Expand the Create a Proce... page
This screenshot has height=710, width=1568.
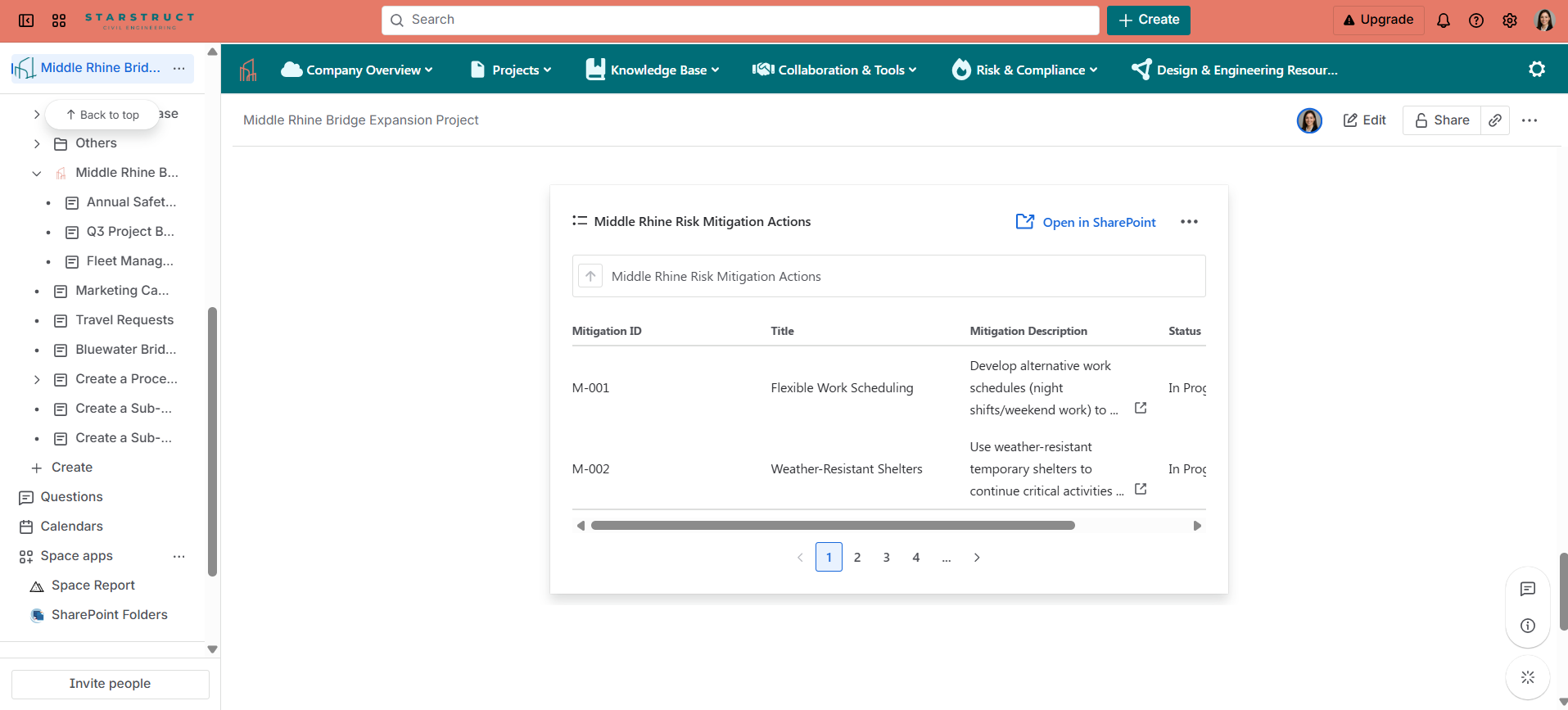tap(37, 380)
